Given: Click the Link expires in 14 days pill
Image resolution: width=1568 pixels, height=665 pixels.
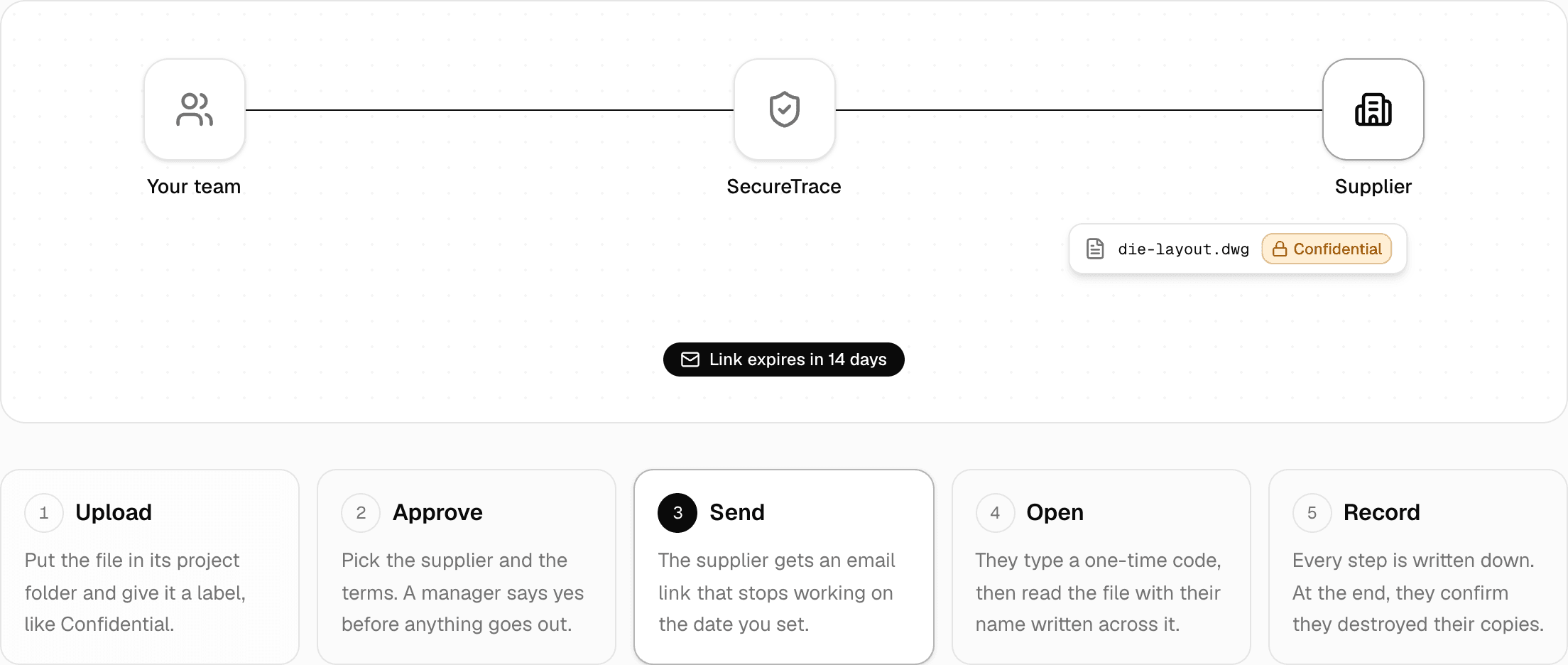Looking at the screenshot, I should [784, 359].
